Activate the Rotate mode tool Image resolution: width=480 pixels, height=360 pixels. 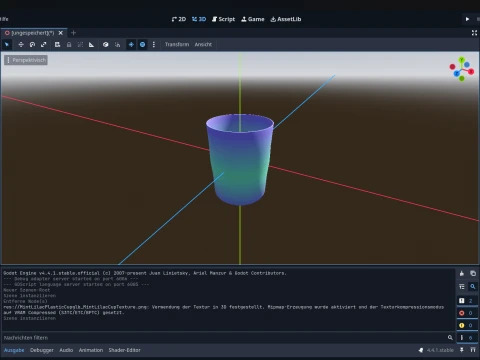coord(32,44)
